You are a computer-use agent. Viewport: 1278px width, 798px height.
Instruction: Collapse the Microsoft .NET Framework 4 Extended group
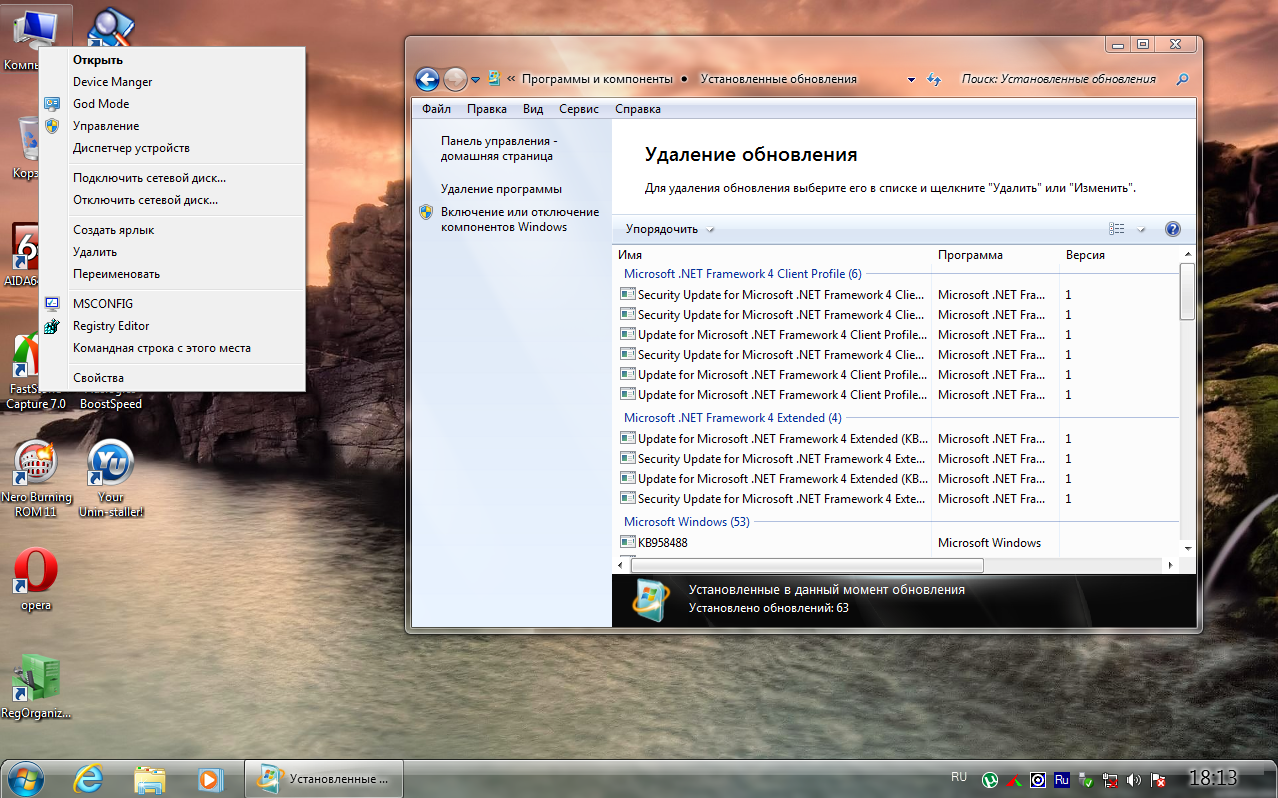(732, 418)
